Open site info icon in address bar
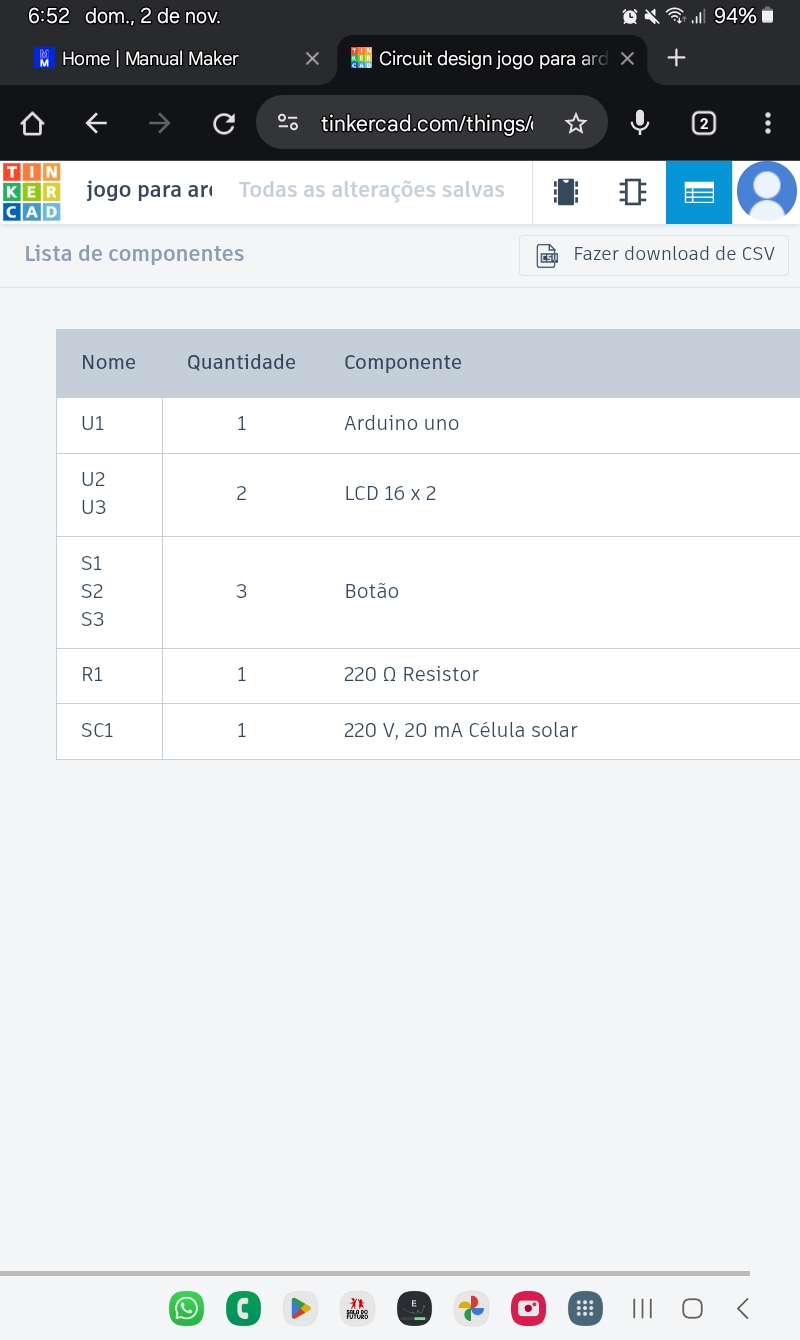Viewport: 800px width, 1340px height. (x=288, y=123)
